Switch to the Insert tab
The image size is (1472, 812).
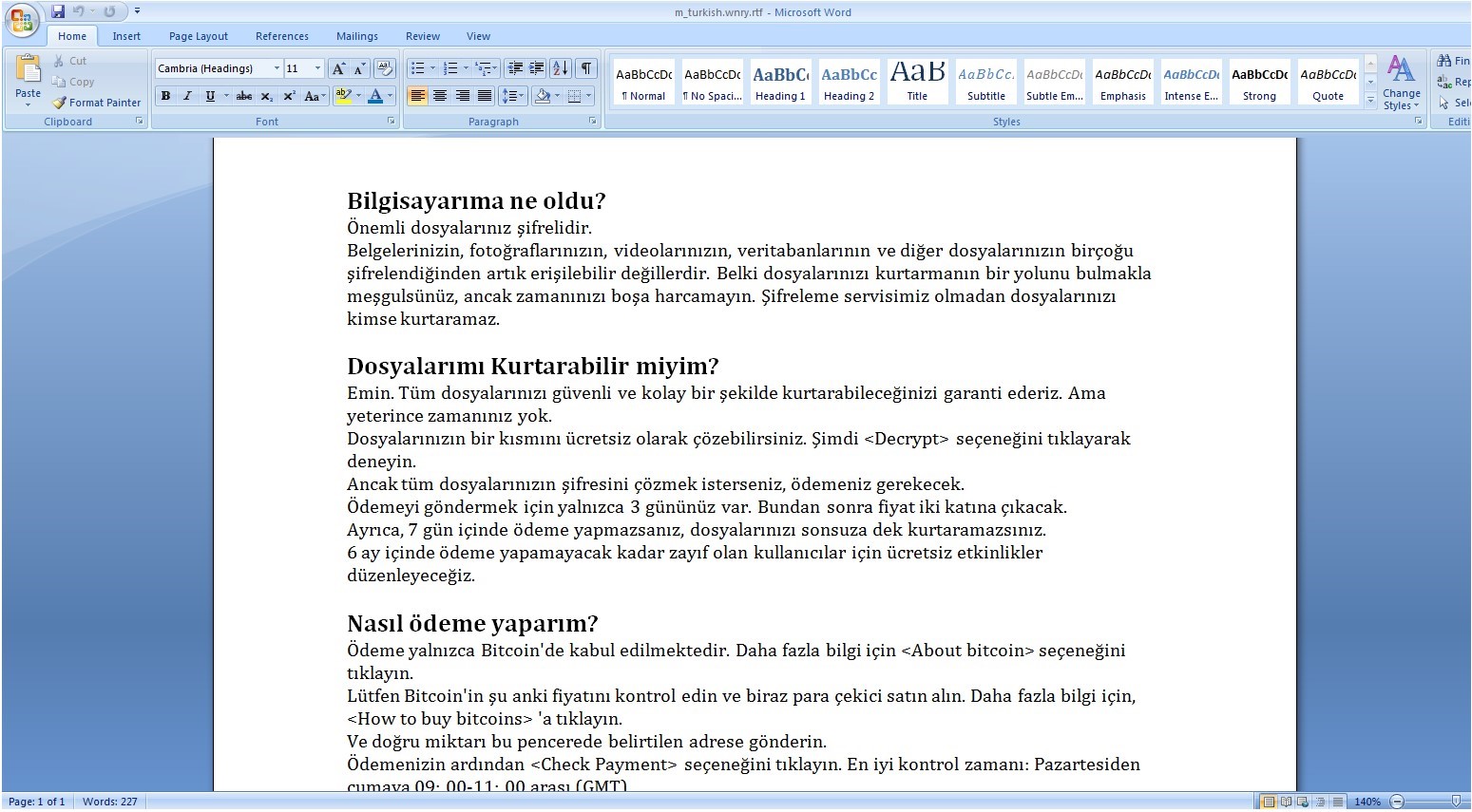click(126, 36)
